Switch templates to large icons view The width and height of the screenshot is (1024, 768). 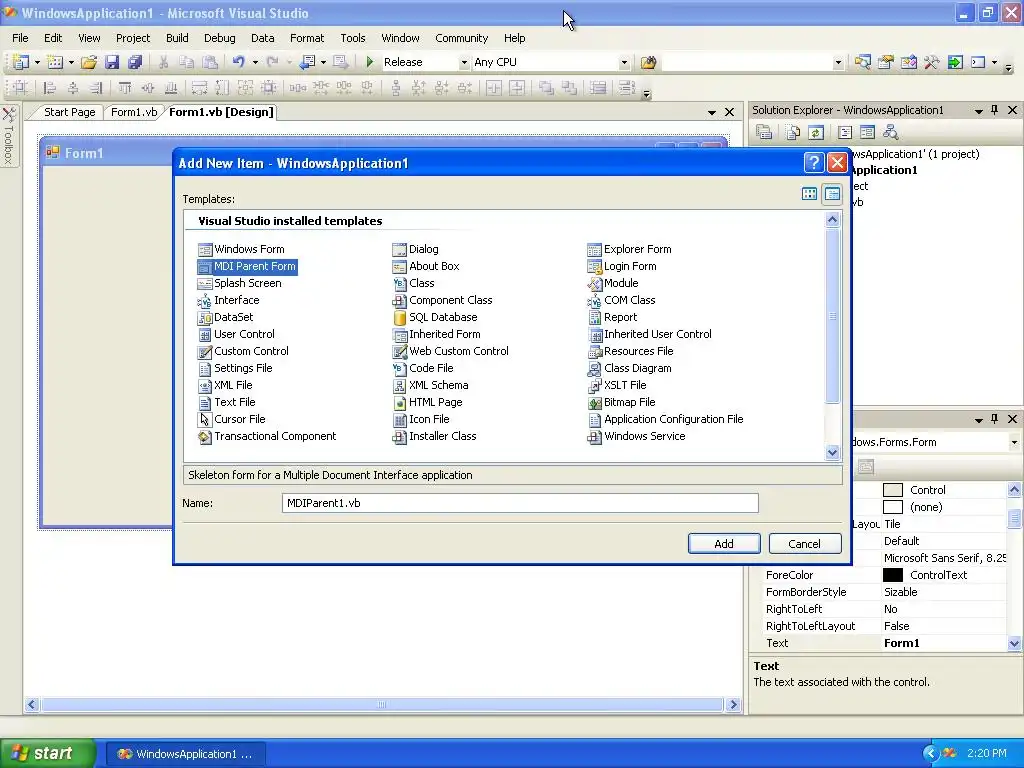(809, 194)
